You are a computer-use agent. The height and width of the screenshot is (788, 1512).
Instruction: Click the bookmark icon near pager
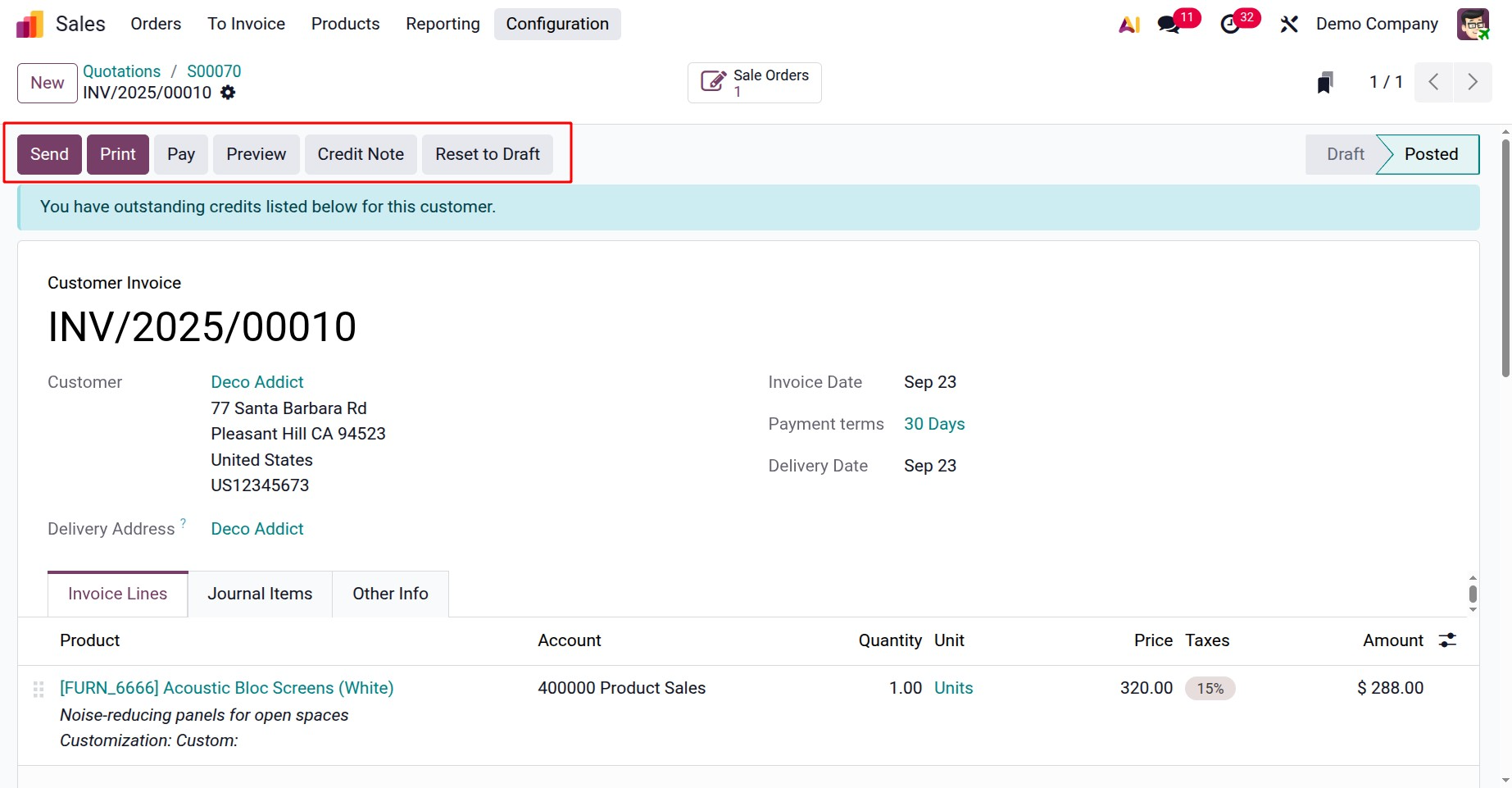coord(1325,82)
